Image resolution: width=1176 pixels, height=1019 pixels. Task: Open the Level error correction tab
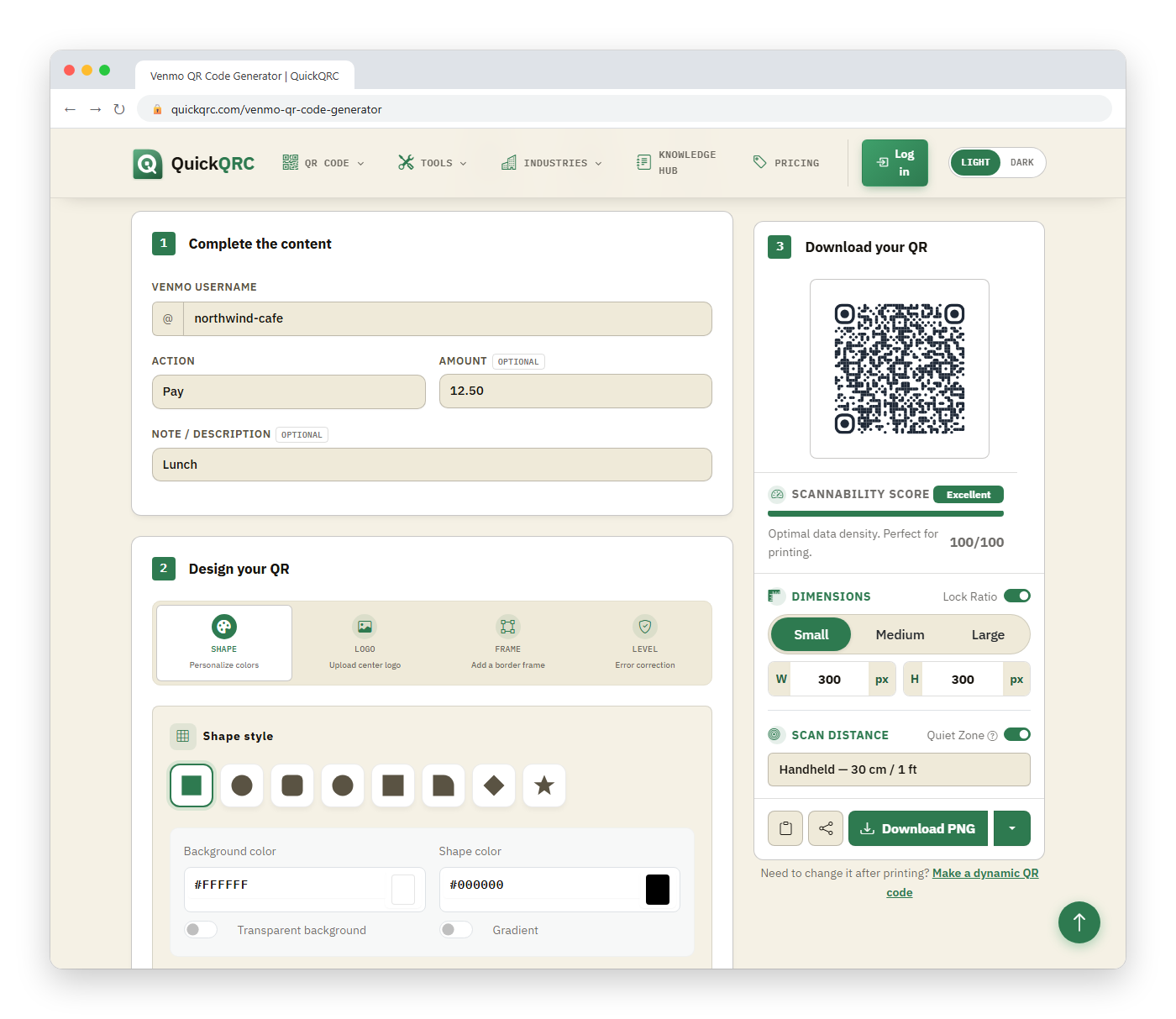[645, 643]
